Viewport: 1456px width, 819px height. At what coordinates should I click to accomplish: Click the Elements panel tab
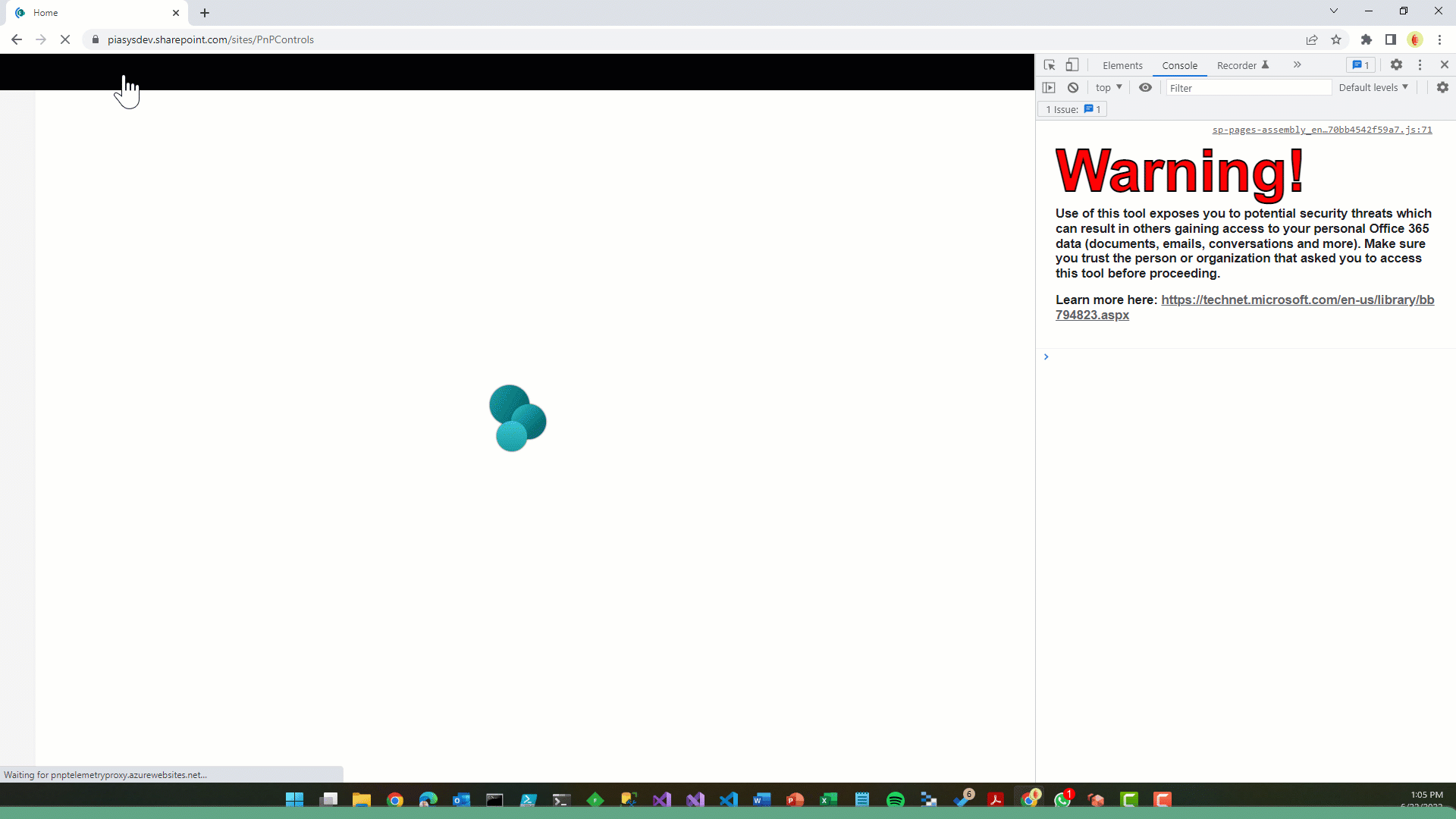pyautogui.click(x=1122, y=64)
